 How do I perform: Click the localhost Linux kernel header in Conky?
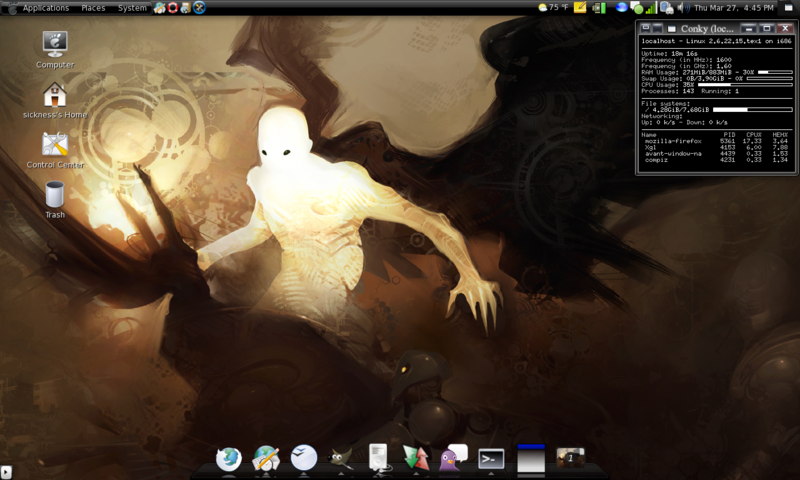coord(716,41)
